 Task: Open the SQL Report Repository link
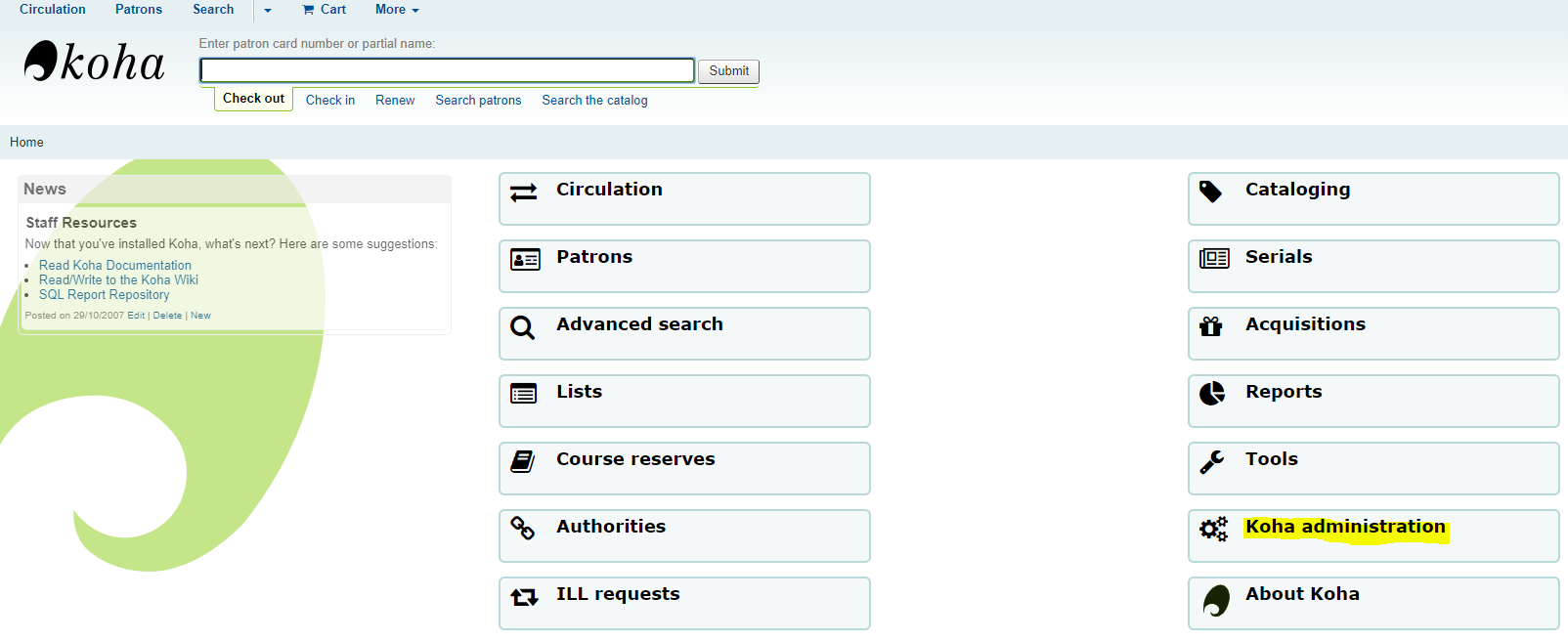[x=104, y=294]
